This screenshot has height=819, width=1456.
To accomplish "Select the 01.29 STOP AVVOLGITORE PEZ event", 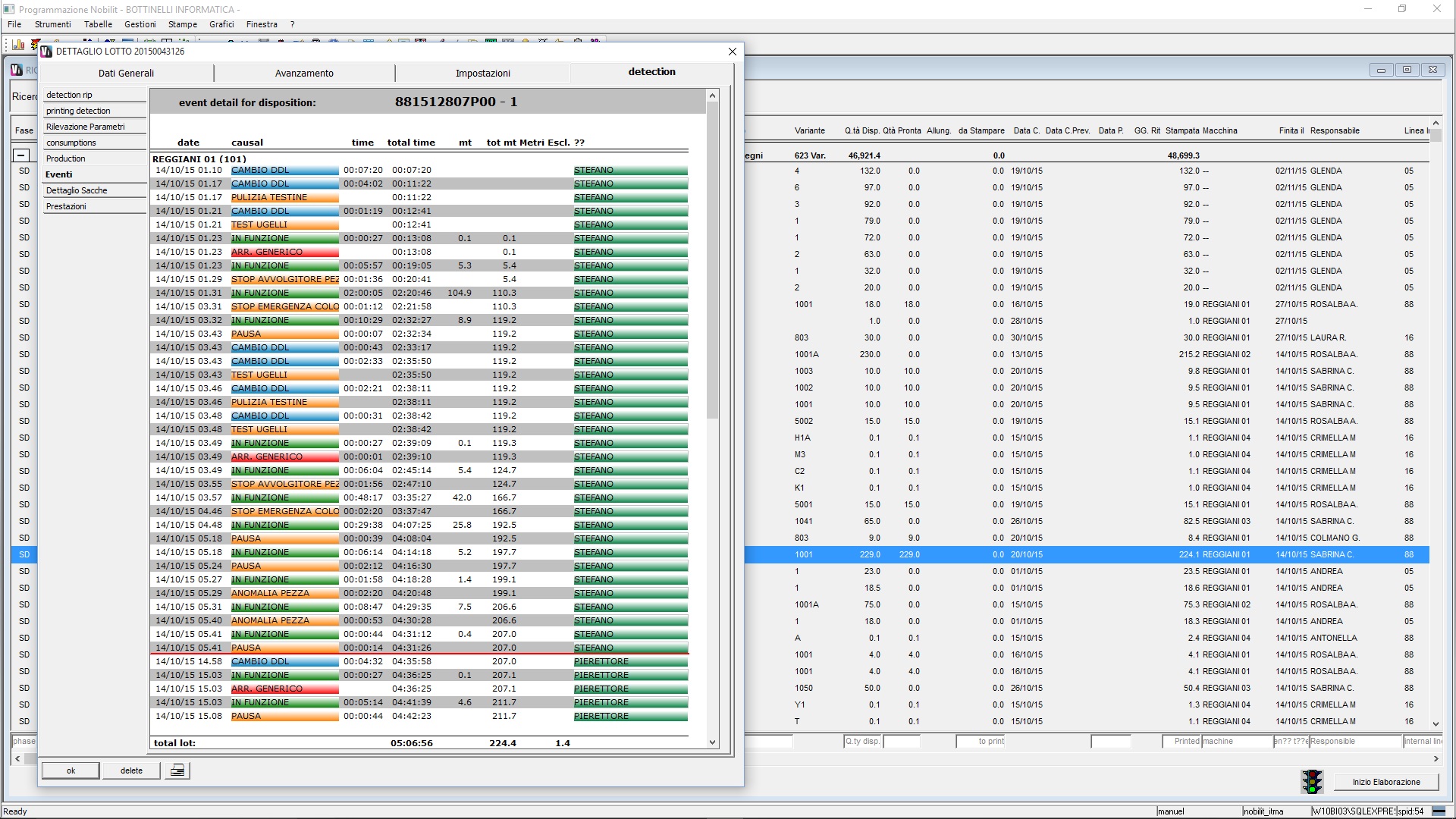I will point(419,279).
